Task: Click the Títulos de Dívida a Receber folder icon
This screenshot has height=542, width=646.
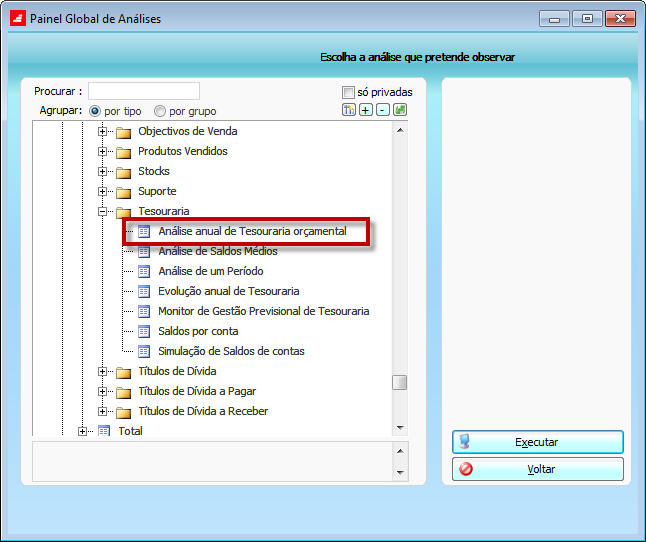Action: 123,412
